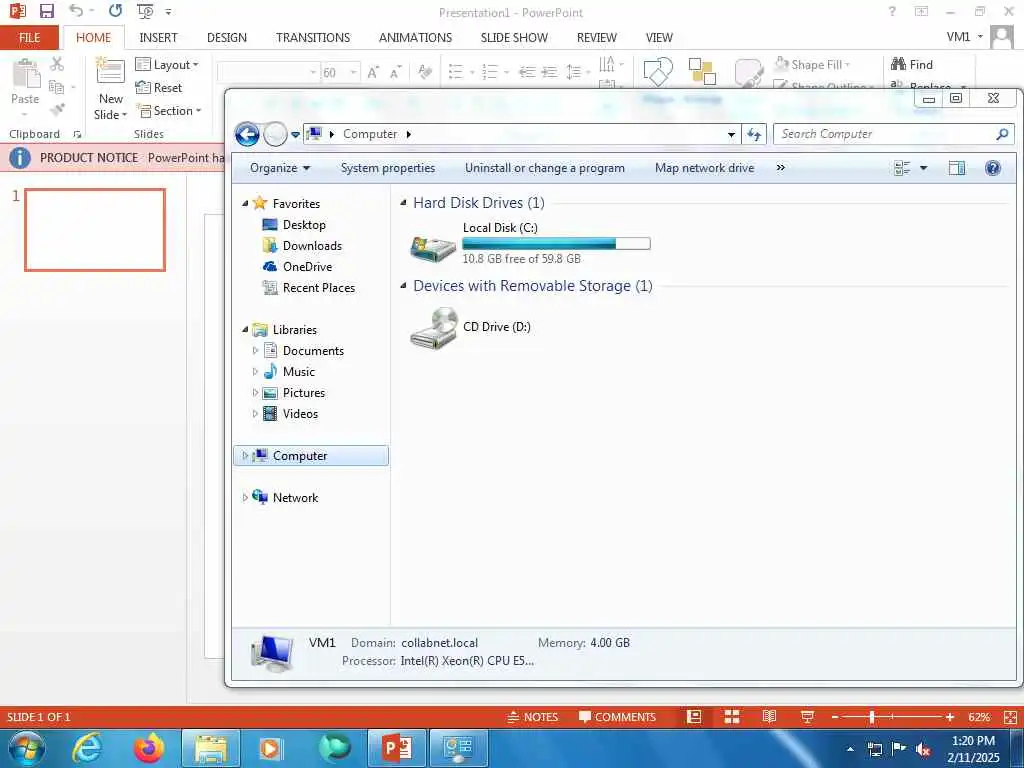Select slide 1 thumbnail
Screen dimensions: 1024x768
click(x=95, y=230)
